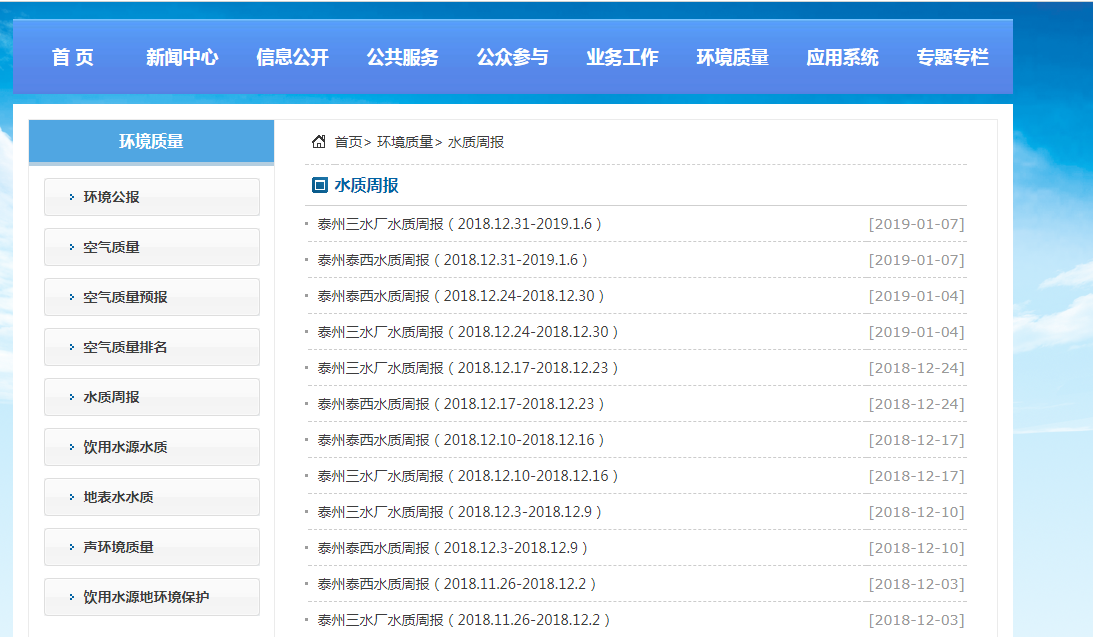Go to 信息公开 in the navigation bar
The width and height of the screenshot is (1093, 637).
click(x=292, y=57)
